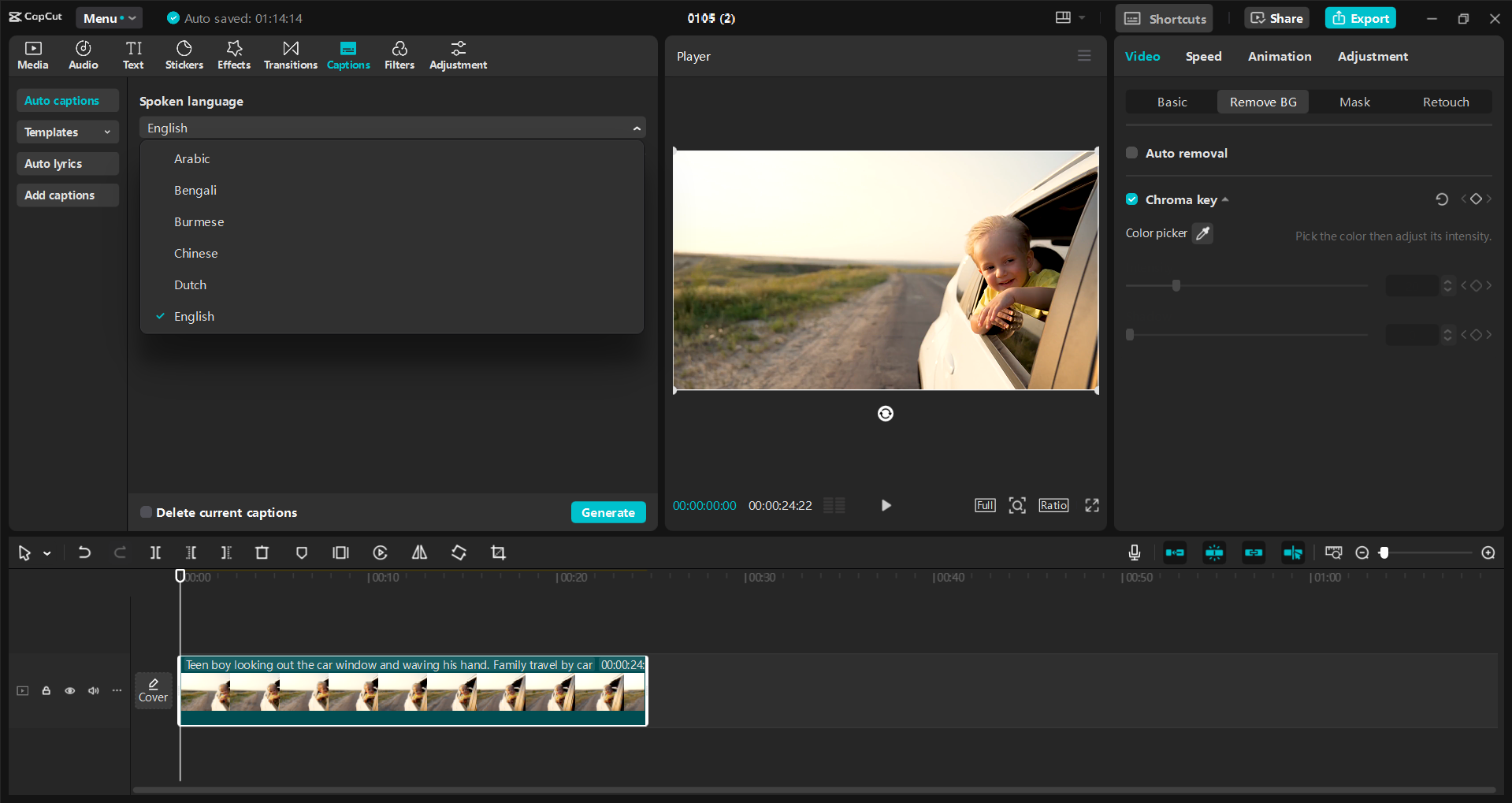The width and height of the screenshot is (1512, 803).
Task: Open the Spoken language dropdown
Action: coord(392,127)
